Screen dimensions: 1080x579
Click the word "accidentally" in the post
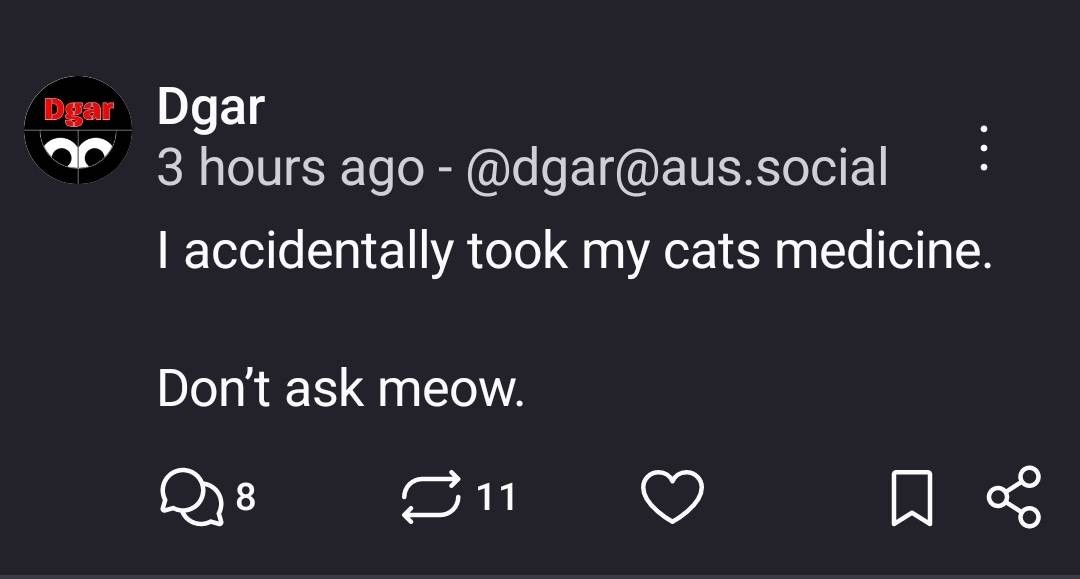click(318, 252)
